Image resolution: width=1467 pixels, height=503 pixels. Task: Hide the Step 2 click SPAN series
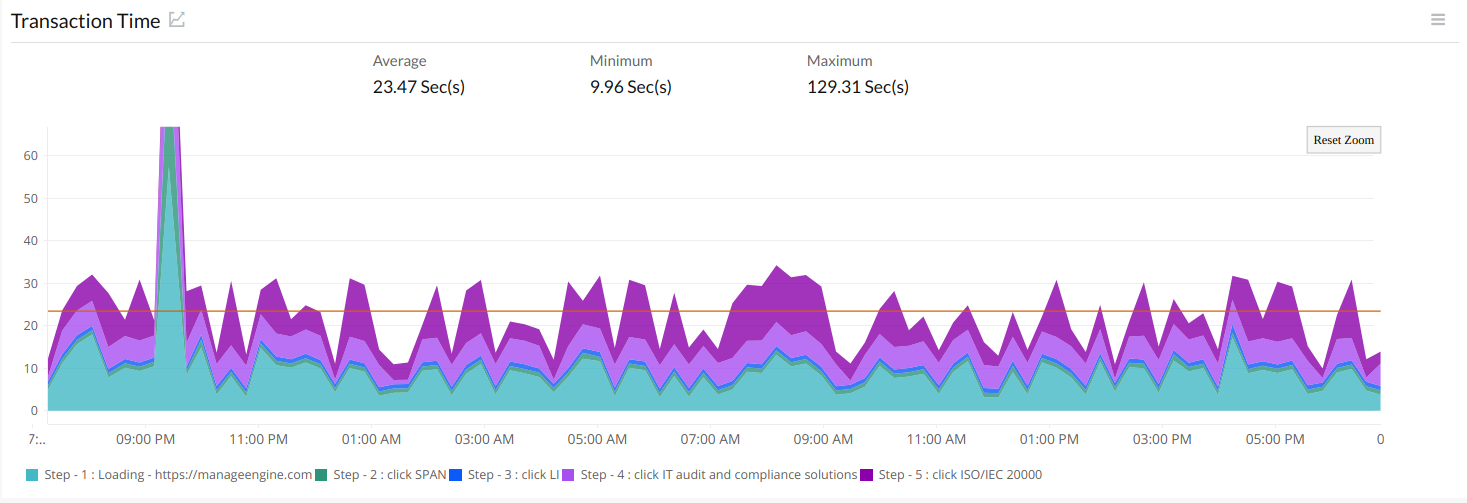point(388,475)
